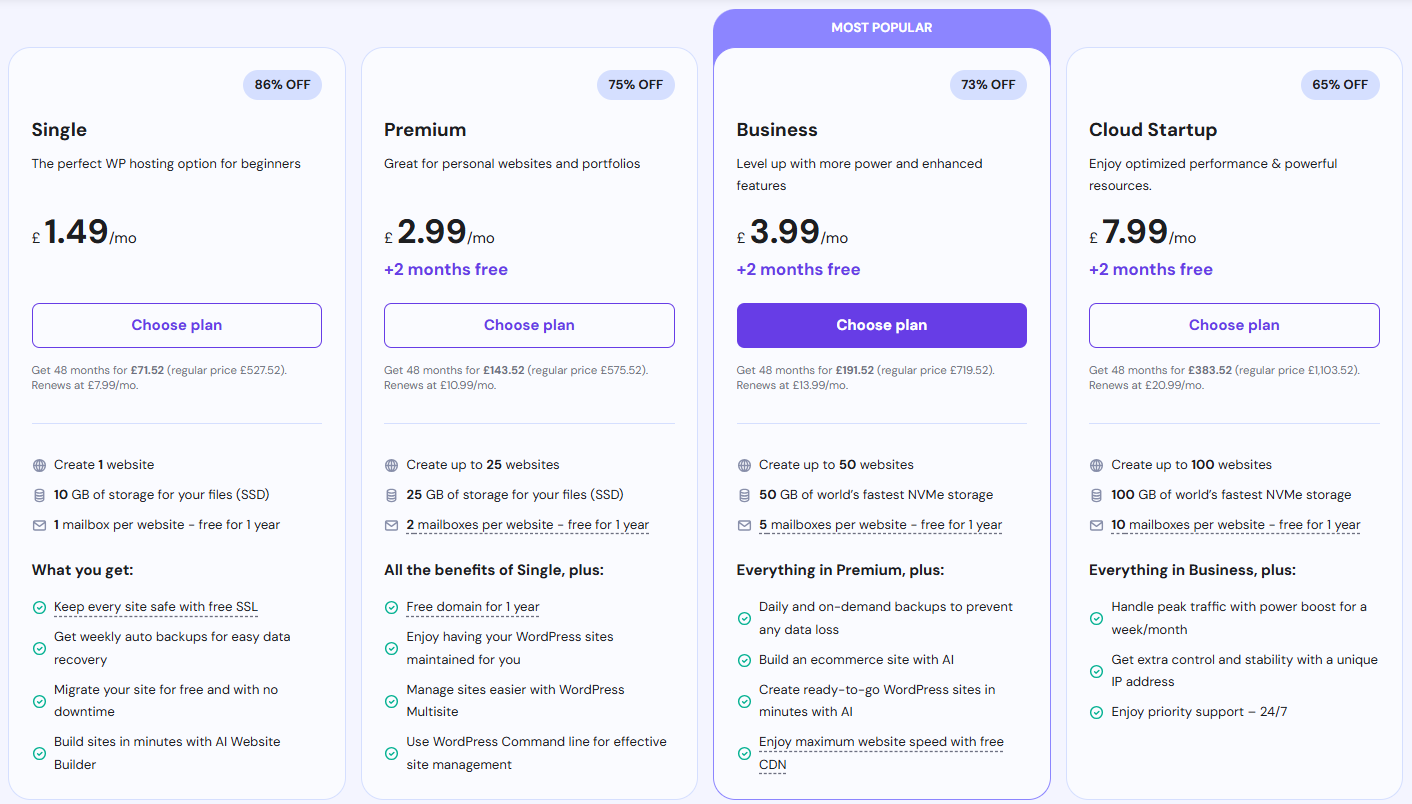Image resolution: width=1412 pixels, height=804 pixels.
Task: Click 10 mailboxes per website link
Action: 1235,525
